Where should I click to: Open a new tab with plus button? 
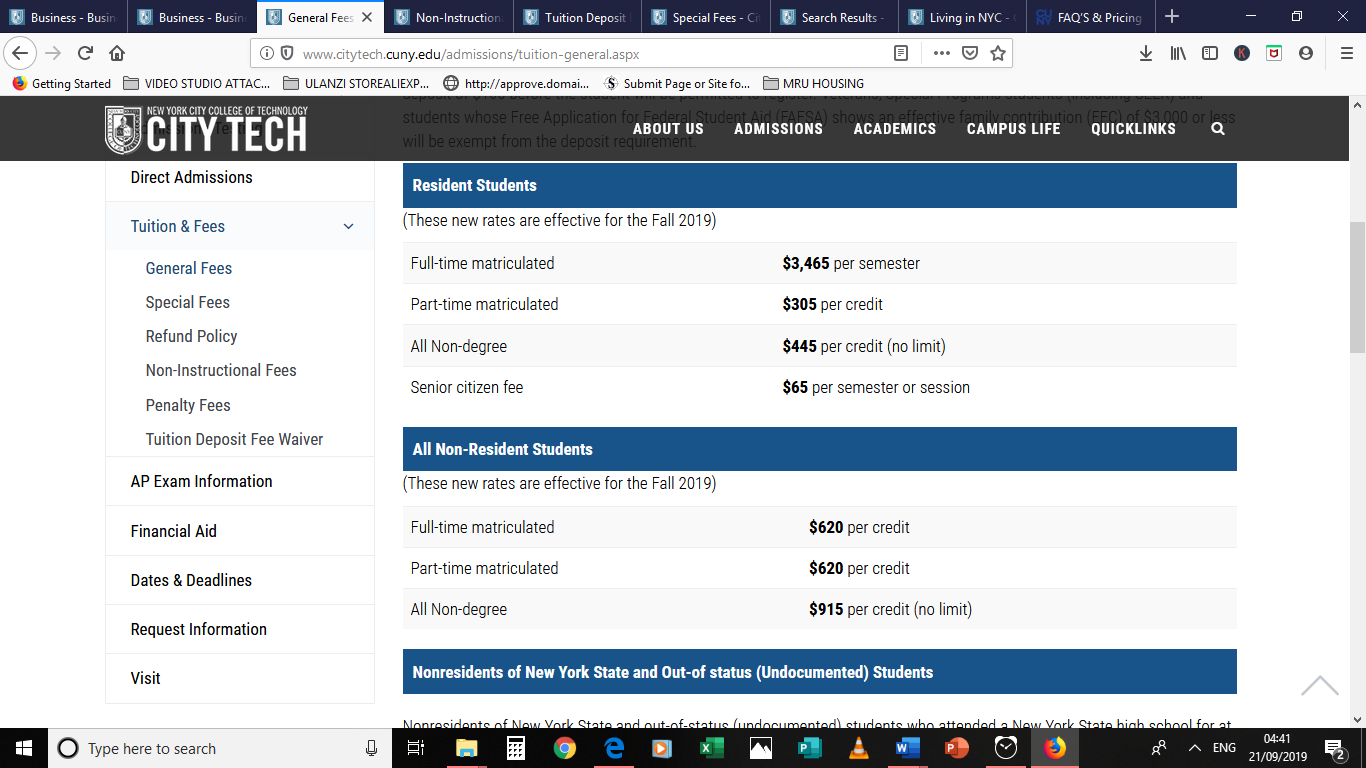point(1172,17)
